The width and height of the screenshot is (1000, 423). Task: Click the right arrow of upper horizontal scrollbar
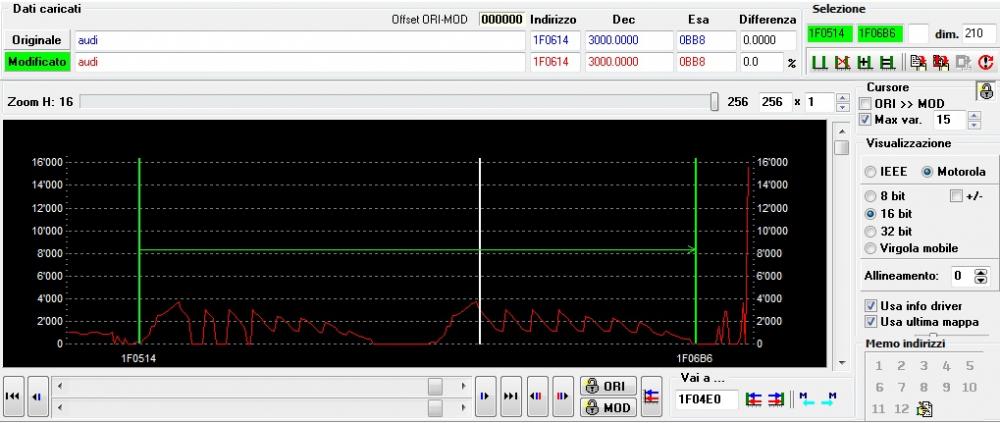pos(464,386)
